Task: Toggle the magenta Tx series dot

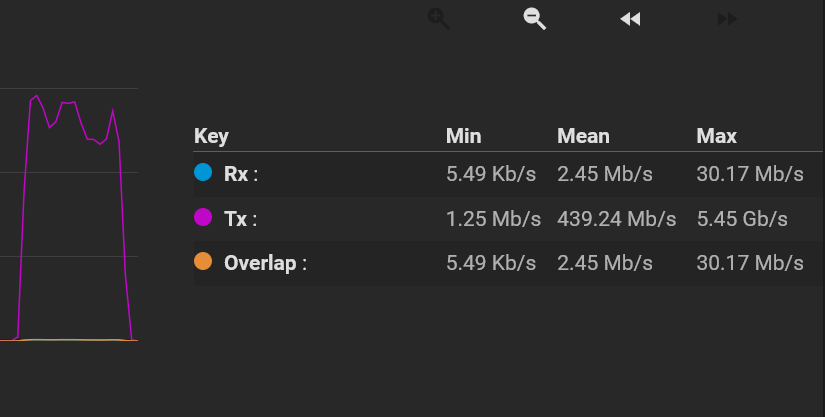Action: [203, 217]
